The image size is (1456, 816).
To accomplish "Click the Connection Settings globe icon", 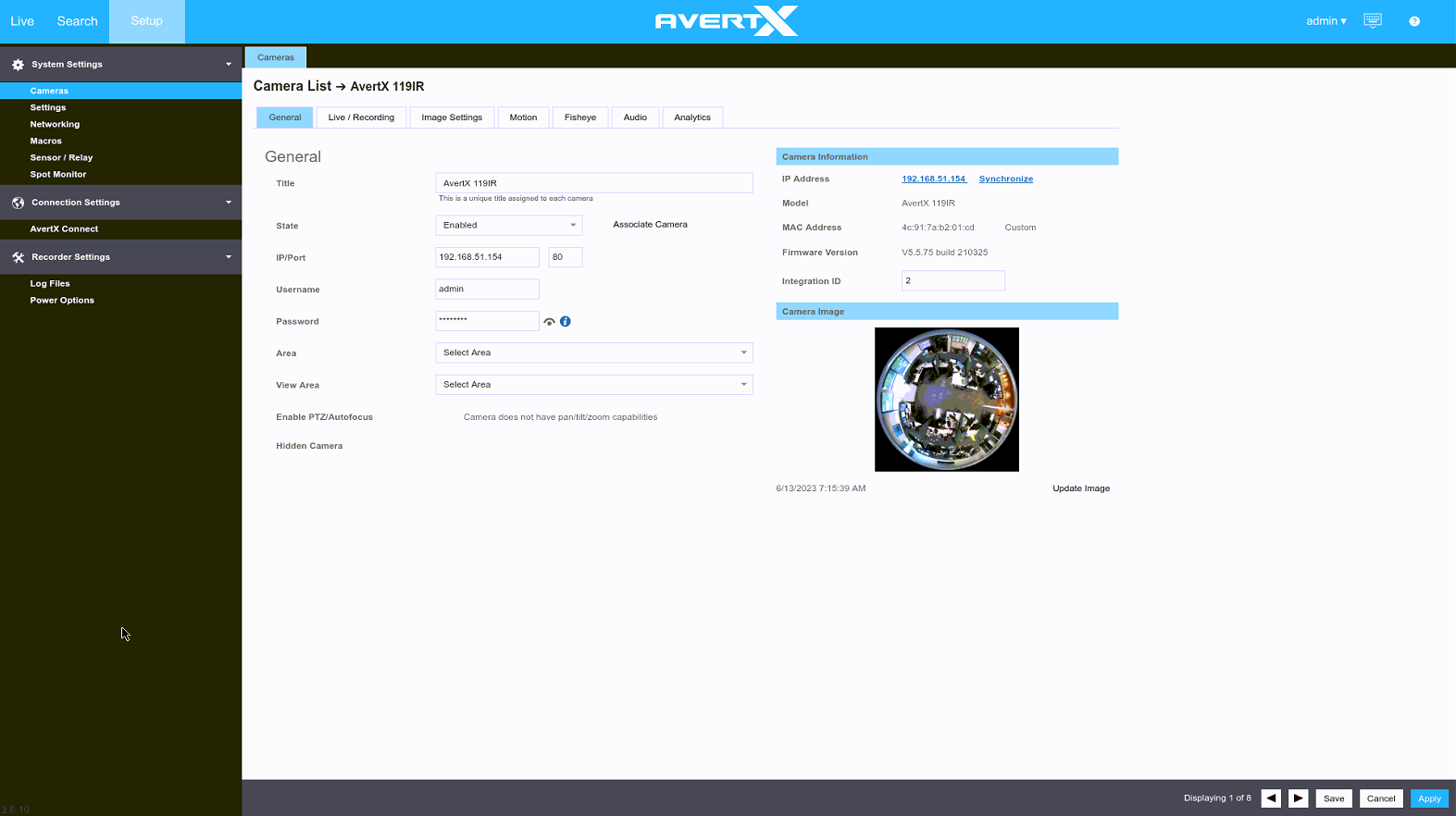I will [x=18, y=203].
